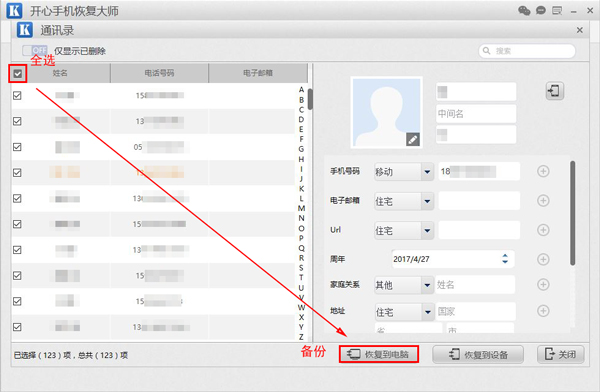Image resolution: width=600 pixels, height=392 pixels.
Task: Sort by 电话号码 column header
Action: click(159, 73)
